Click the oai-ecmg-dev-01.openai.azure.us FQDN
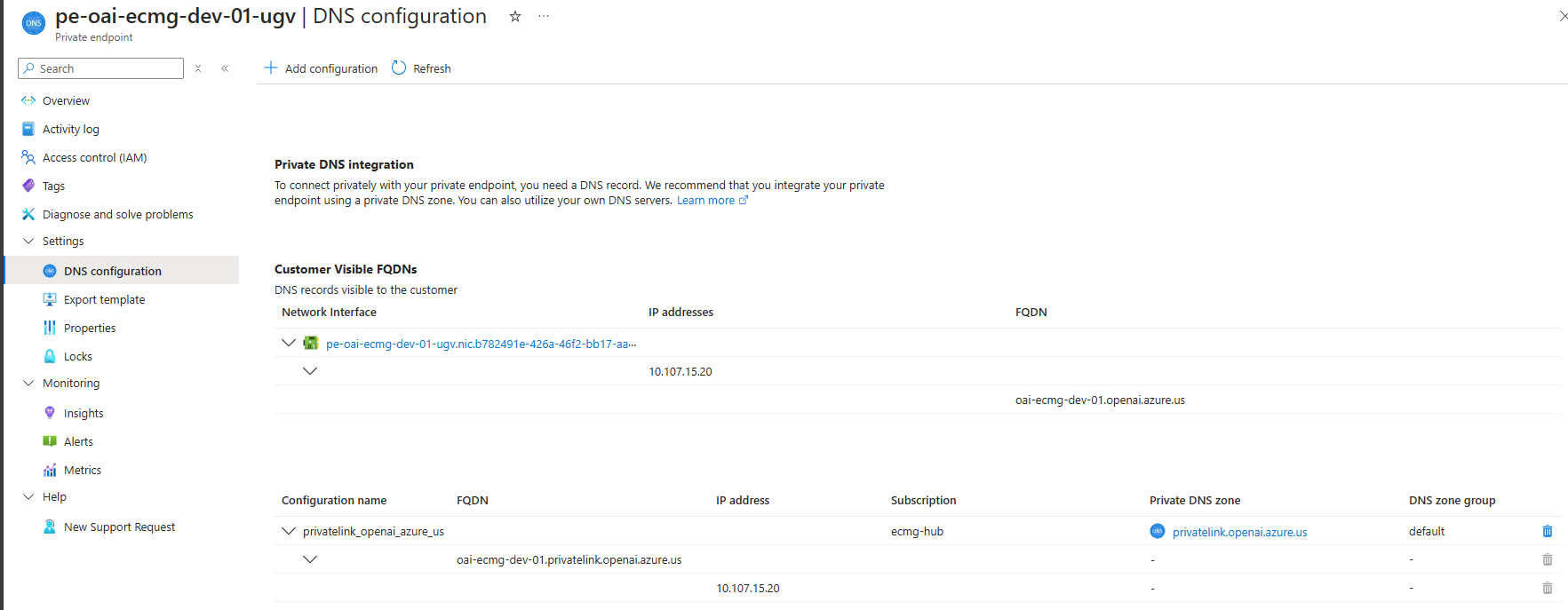Image resolution: width=1568 pixels, height=610 pixels. (1100, 400)
